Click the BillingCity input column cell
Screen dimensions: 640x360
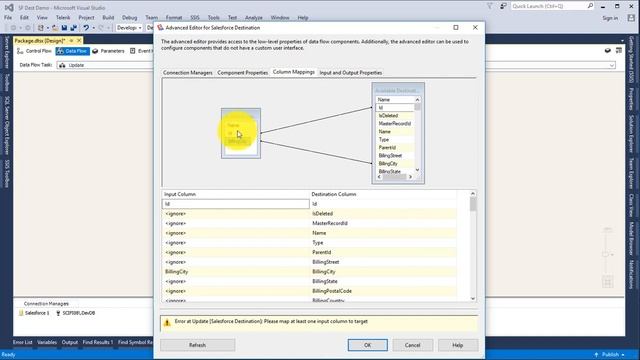(x=236, y=272)
